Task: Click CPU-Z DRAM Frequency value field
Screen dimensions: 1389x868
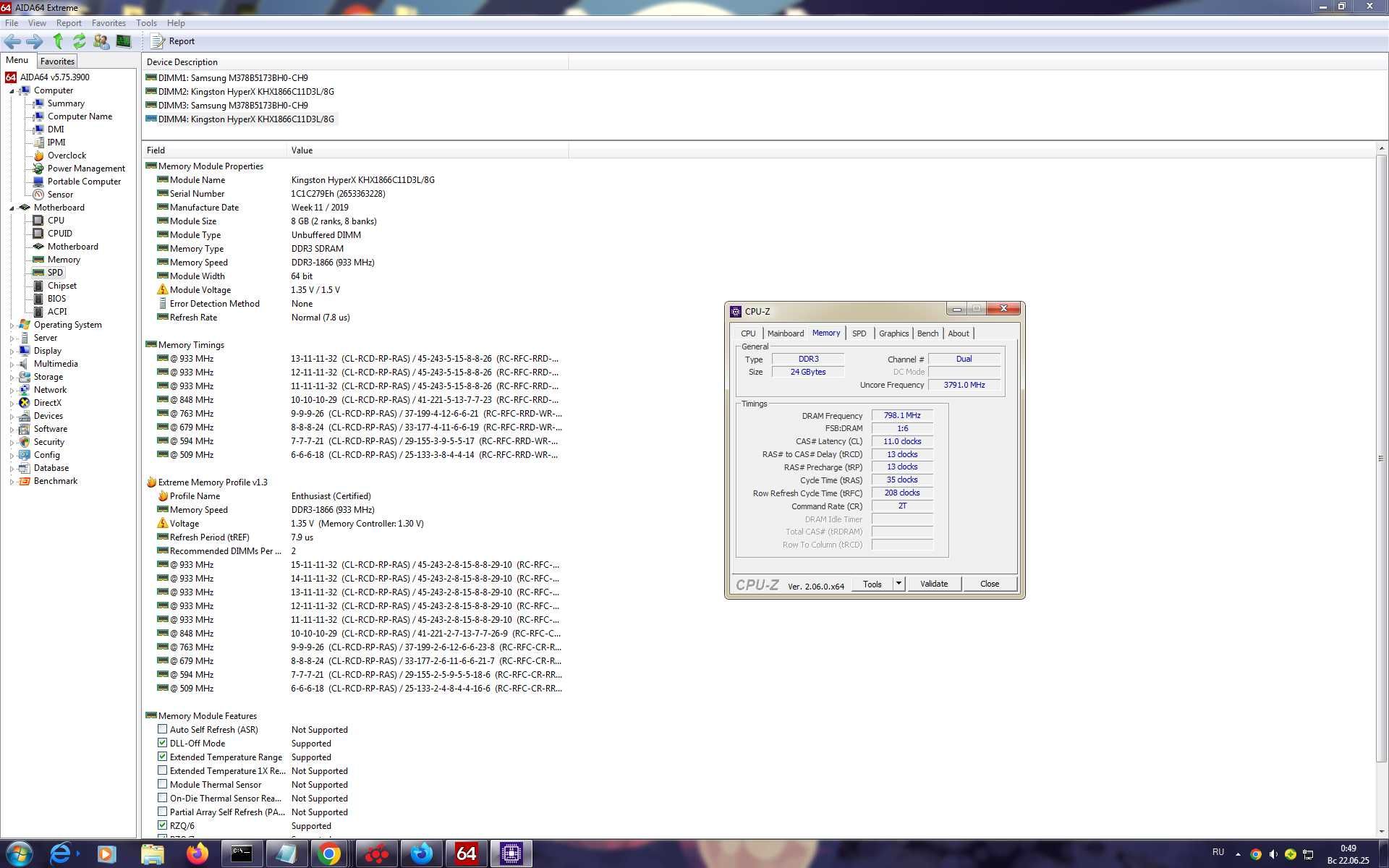Action: tap(902, 415)
